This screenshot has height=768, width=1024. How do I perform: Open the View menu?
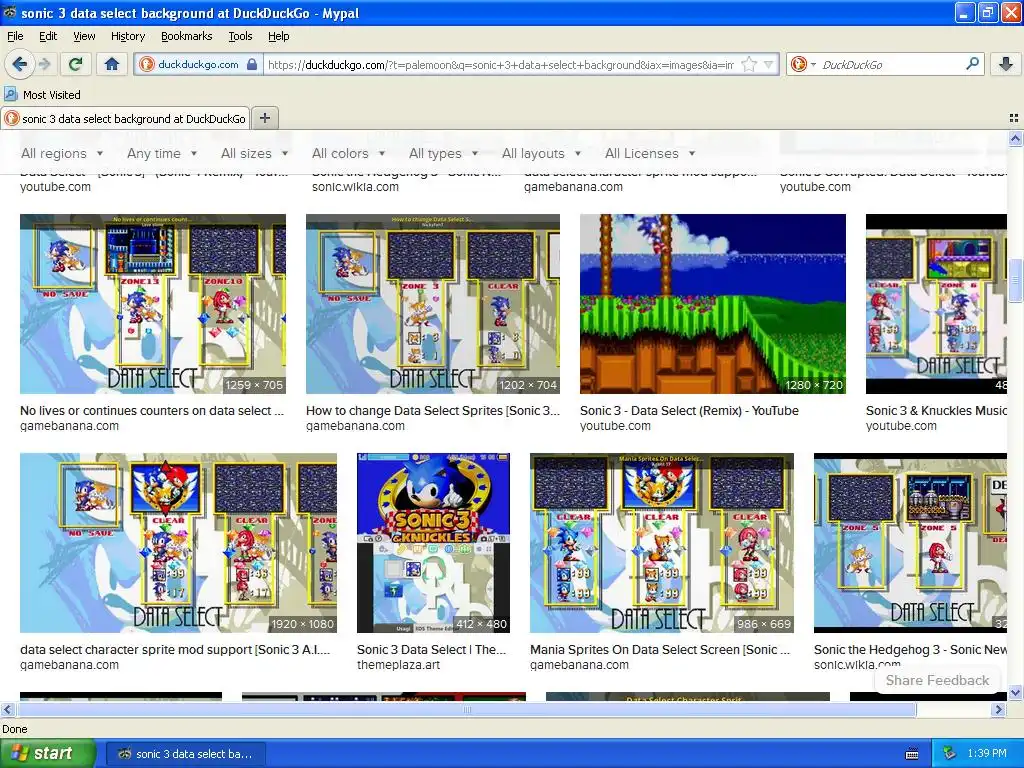pyautogui.click(x=84, y=36)
